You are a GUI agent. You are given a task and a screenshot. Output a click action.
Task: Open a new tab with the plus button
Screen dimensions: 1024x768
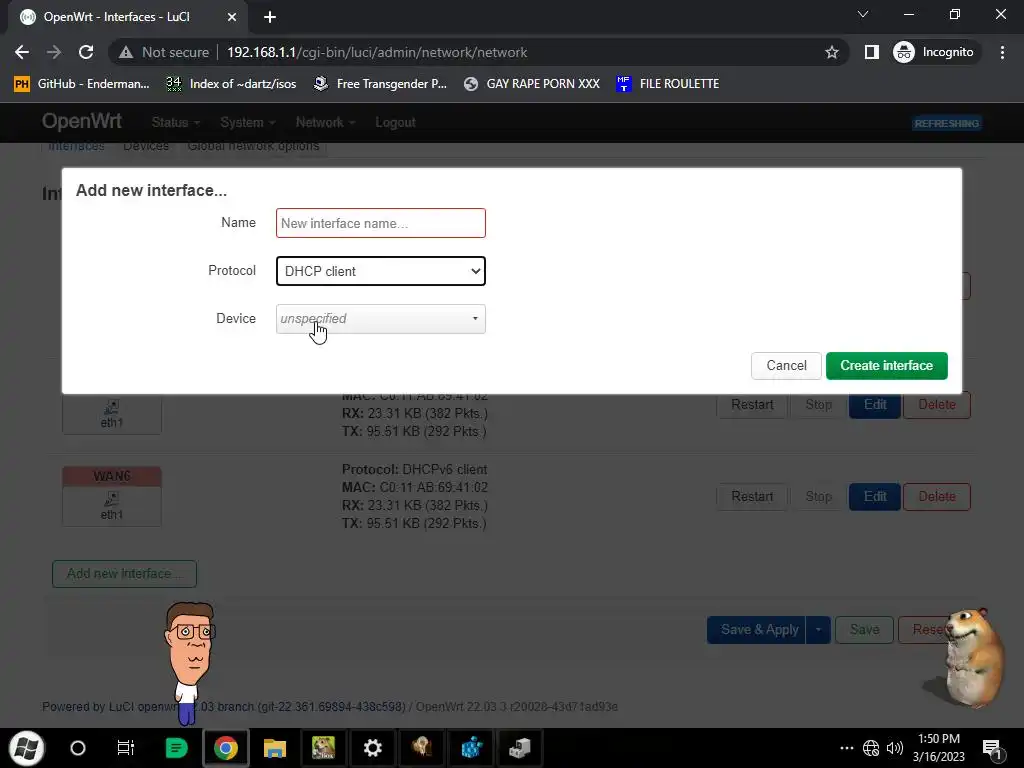(x=270, y=17)
